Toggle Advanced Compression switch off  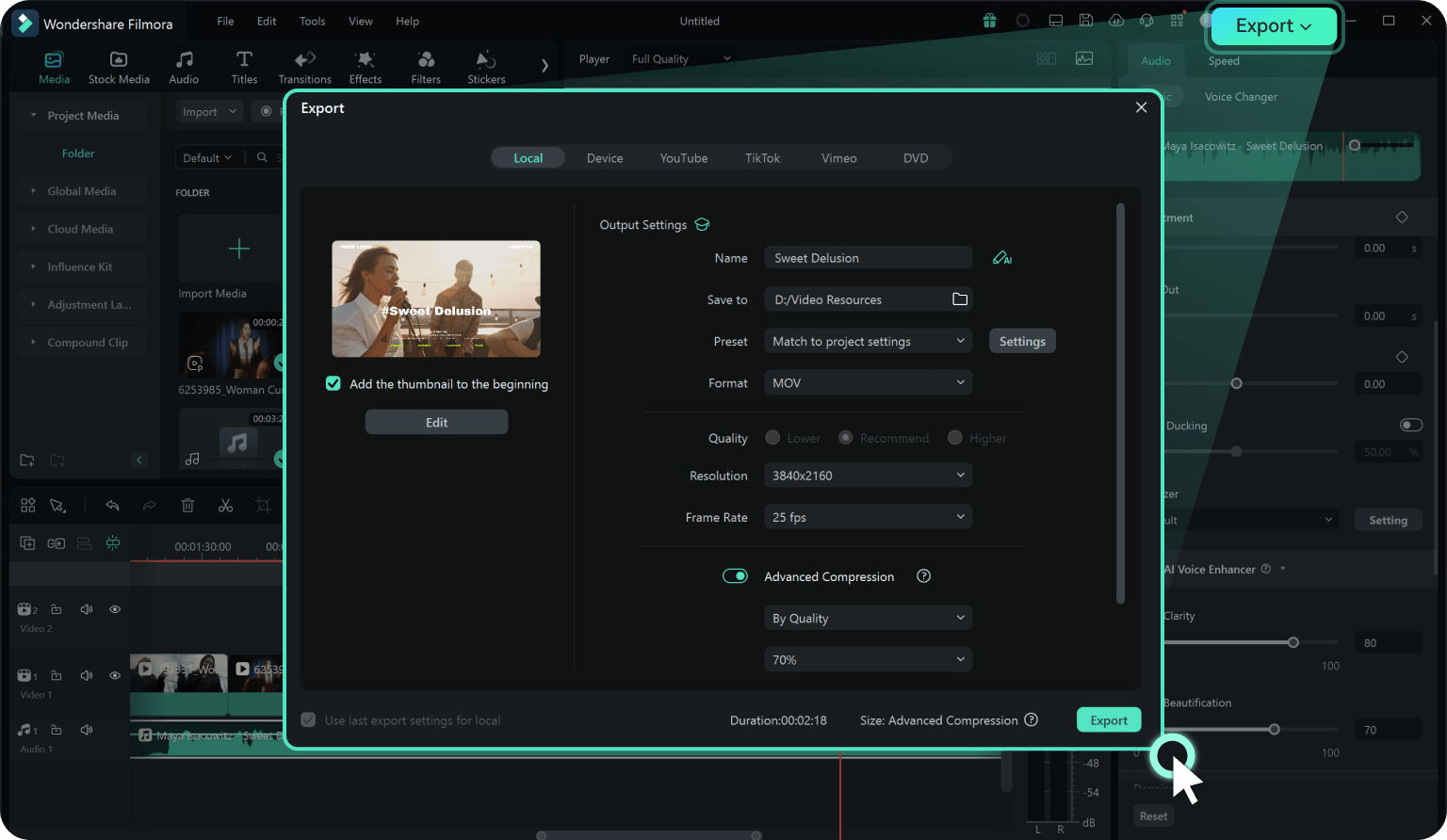735,576
